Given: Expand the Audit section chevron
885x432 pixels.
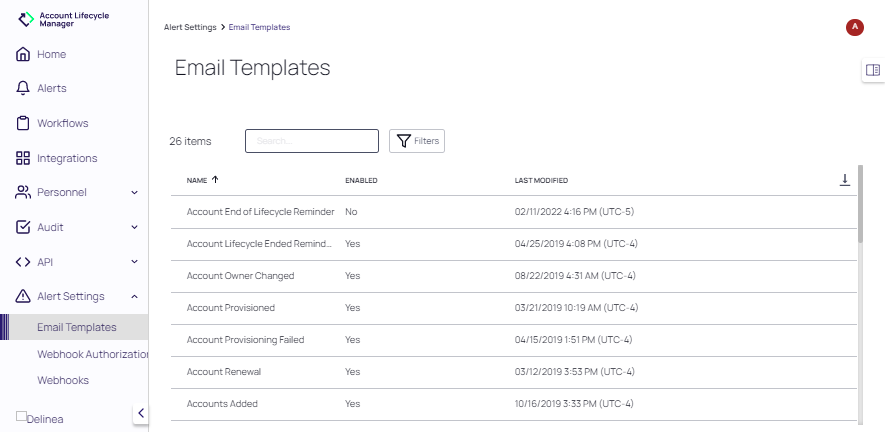Looking at the screenshot, I should [134, 228].
